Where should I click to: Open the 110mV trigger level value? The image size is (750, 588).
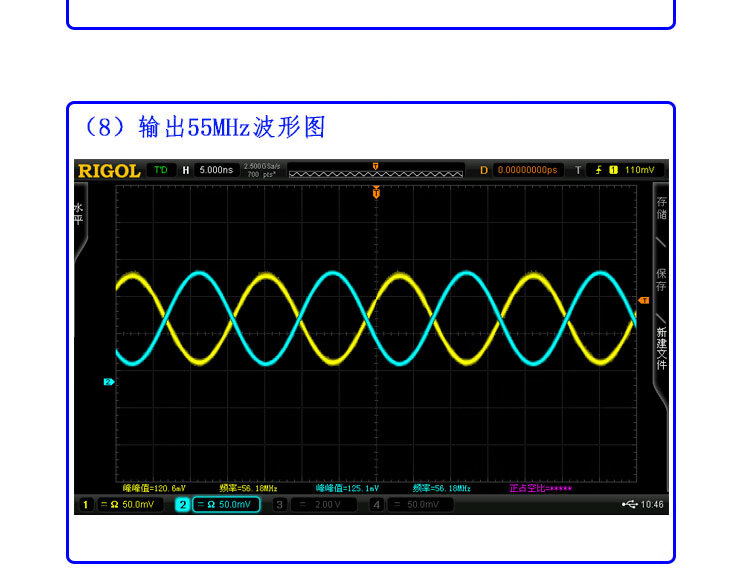tap(639, 170)
